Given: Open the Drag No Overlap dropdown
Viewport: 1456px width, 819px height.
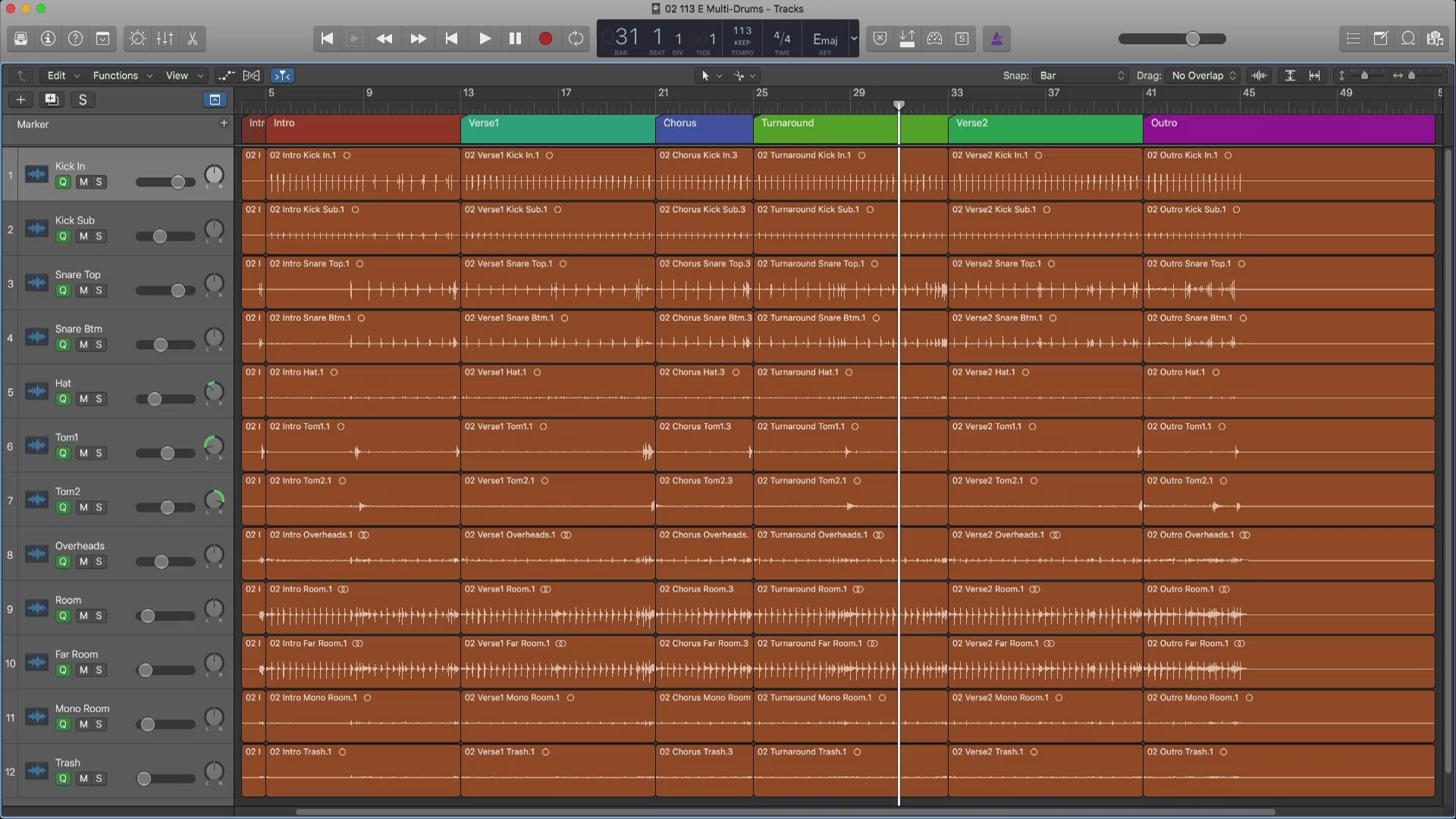Looking at the screenshot, I should point(1203,76).
